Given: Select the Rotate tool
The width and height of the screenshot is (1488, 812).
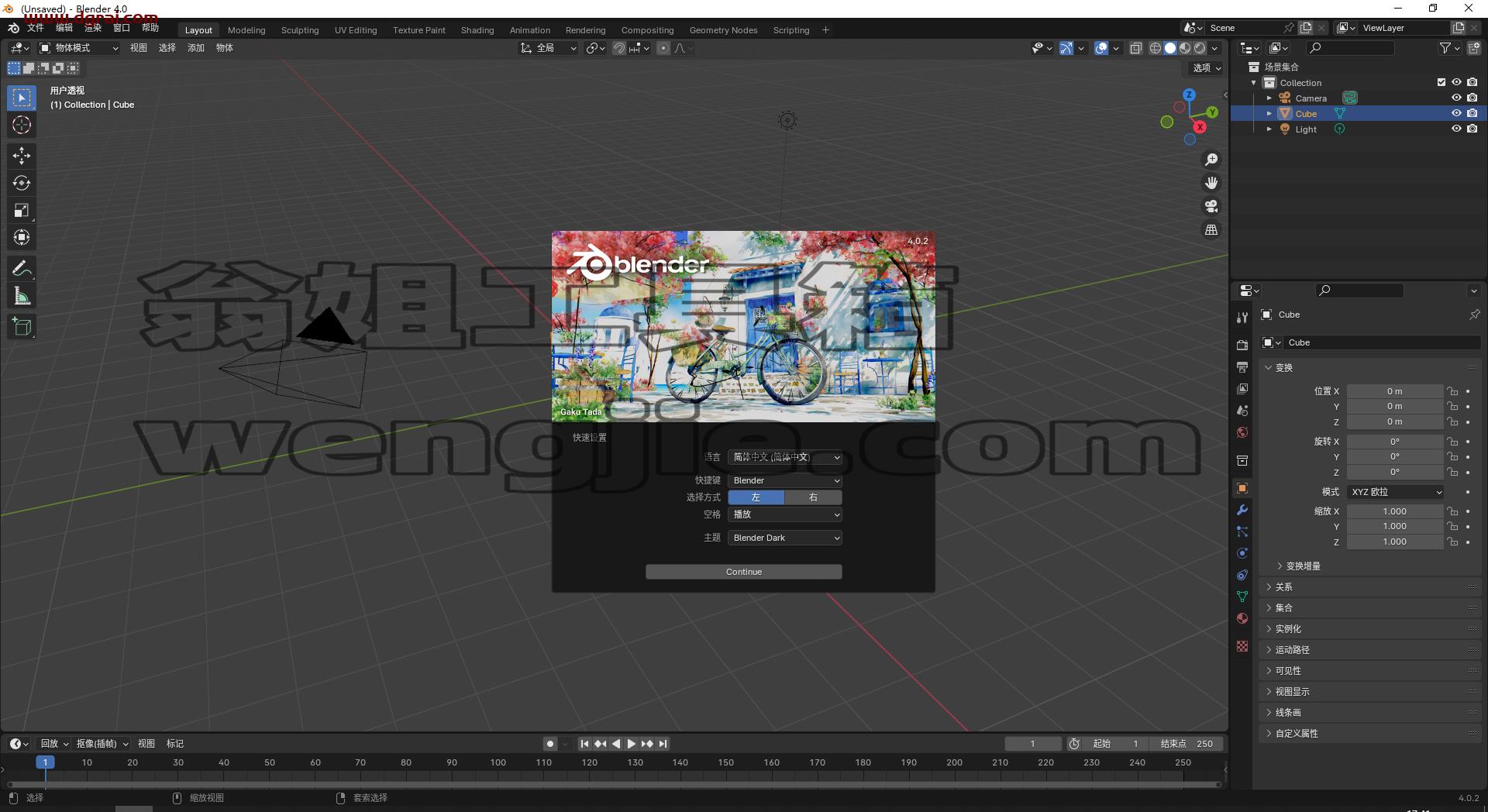Looking at the screenshot, I should (22, 183).
